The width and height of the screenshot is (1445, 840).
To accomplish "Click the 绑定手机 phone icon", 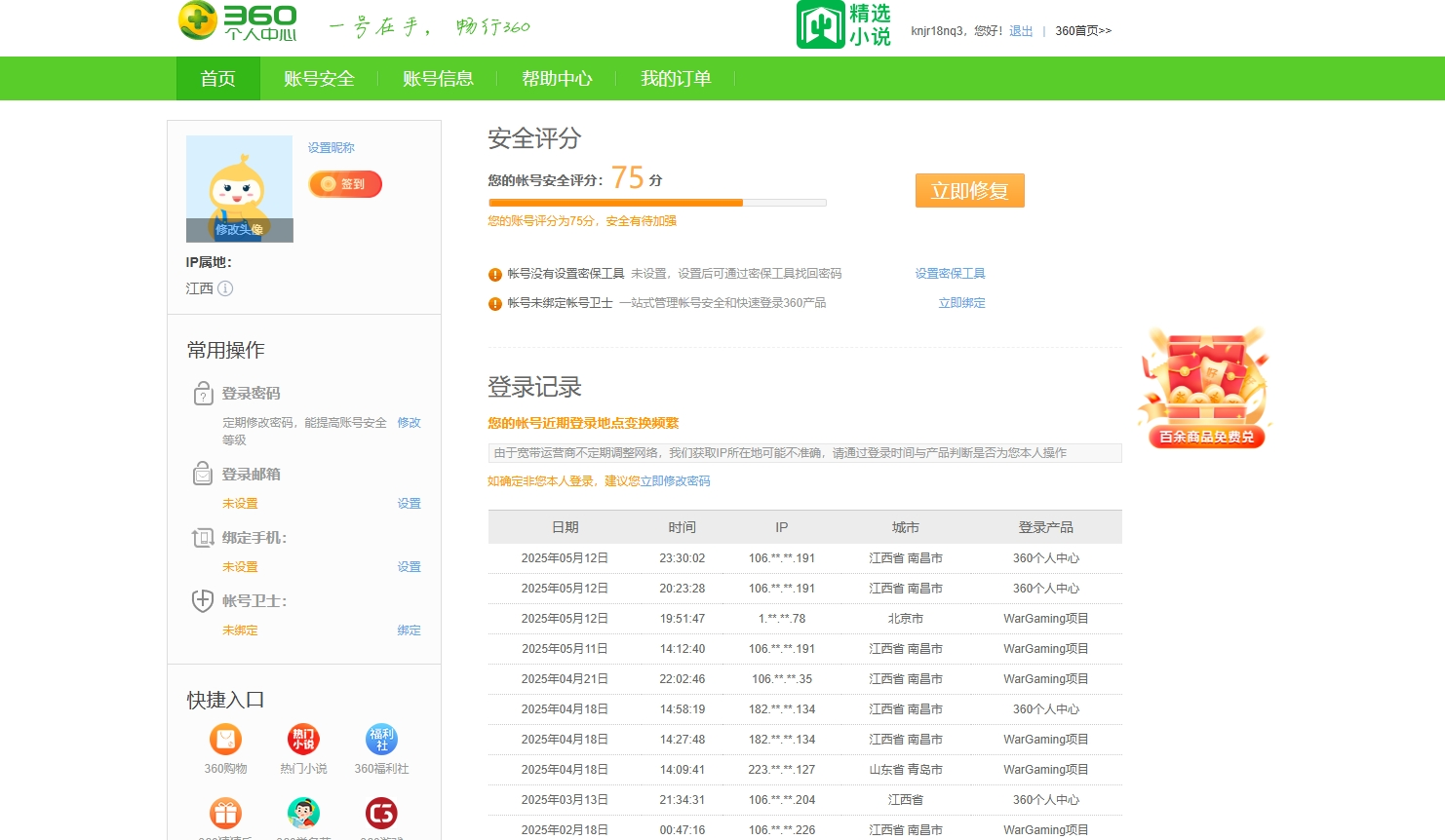I will 203,537.
